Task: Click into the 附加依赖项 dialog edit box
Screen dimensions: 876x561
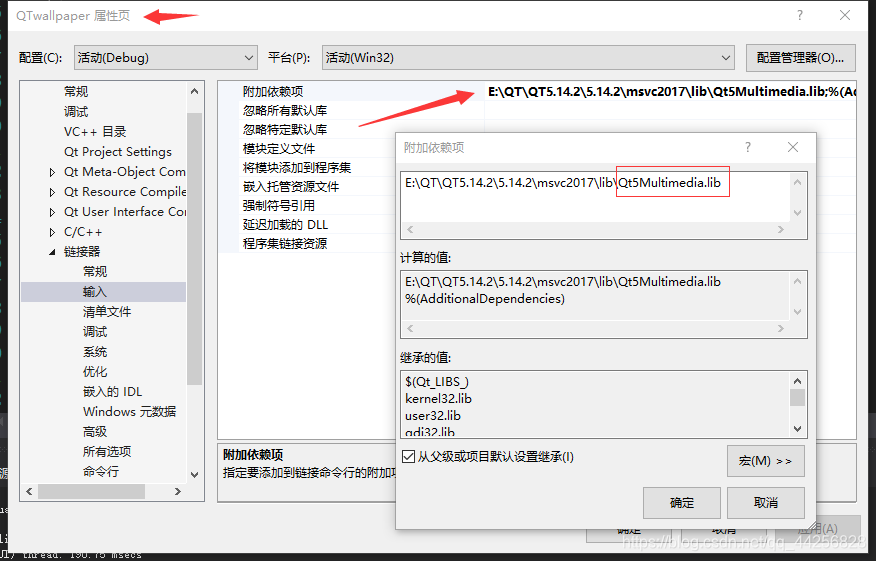Action: click(x=596, y=197)
